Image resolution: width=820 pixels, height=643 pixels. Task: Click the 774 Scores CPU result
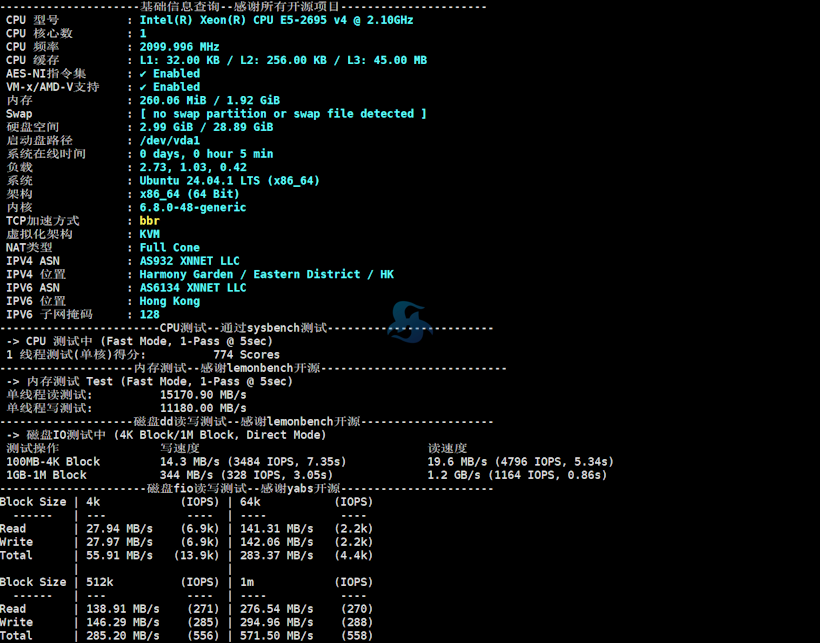[246, 355]
